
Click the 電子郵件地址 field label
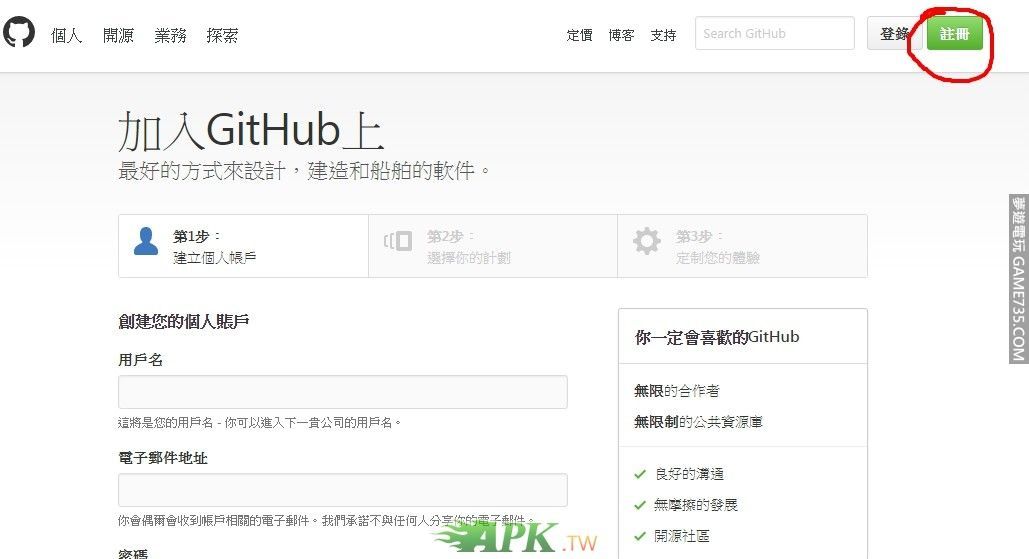point(163,458)
